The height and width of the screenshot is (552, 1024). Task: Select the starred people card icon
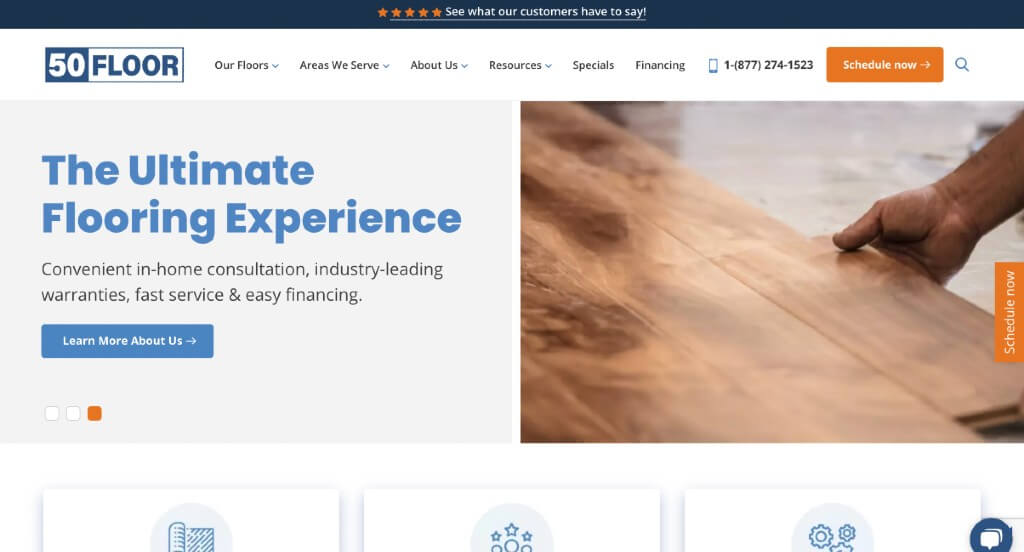point(511,537)
